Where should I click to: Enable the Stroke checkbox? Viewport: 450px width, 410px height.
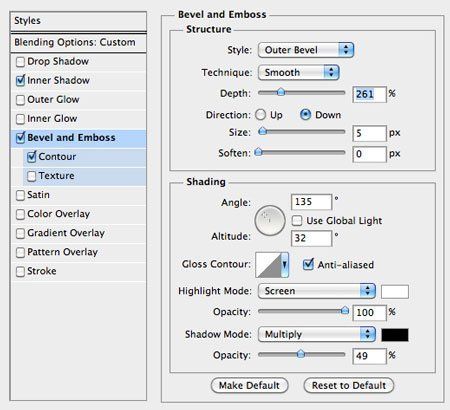point(20,271)
